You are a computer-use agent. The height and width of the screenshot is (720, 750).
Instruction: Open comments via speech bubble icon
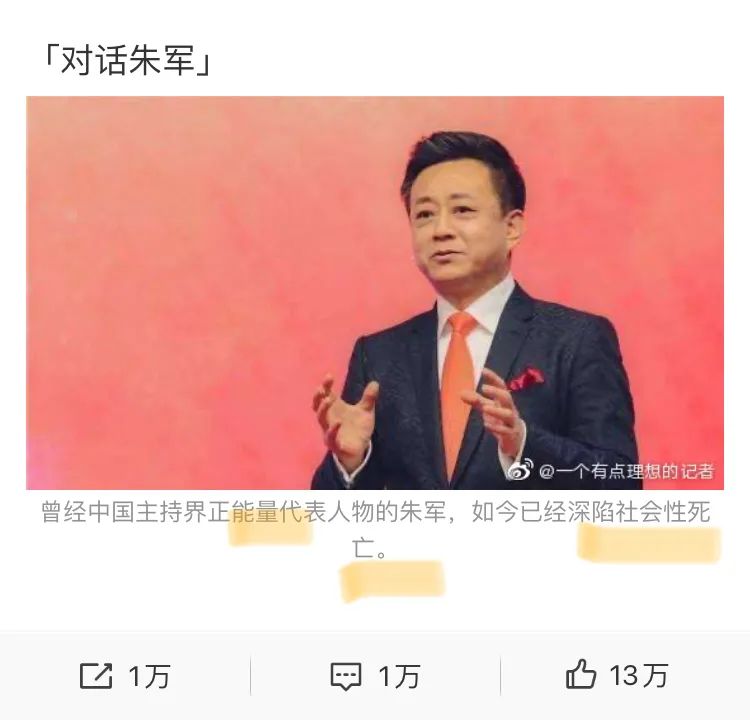(346, 676)
